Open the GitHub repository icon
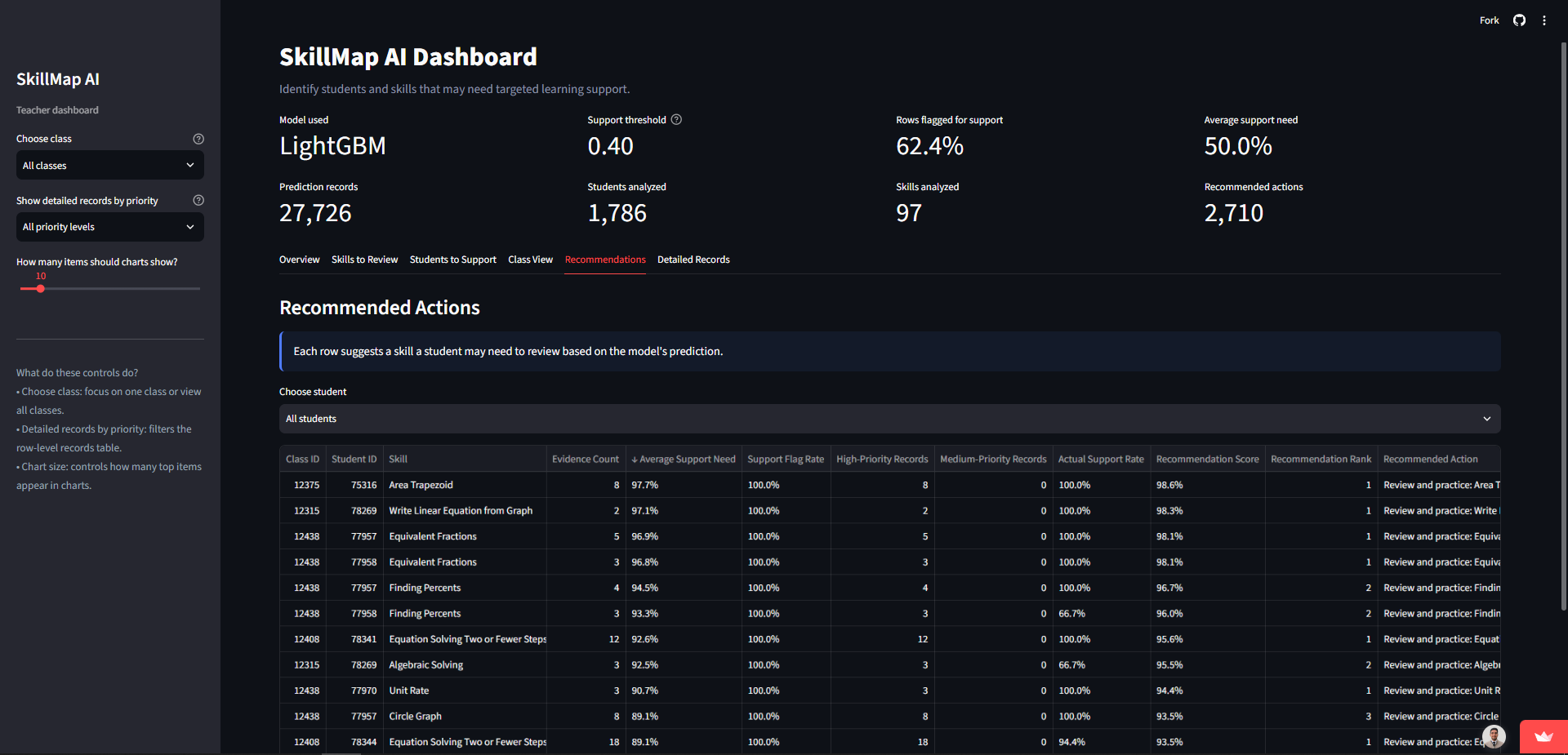1568x755 pixels. pos(1519,20)
